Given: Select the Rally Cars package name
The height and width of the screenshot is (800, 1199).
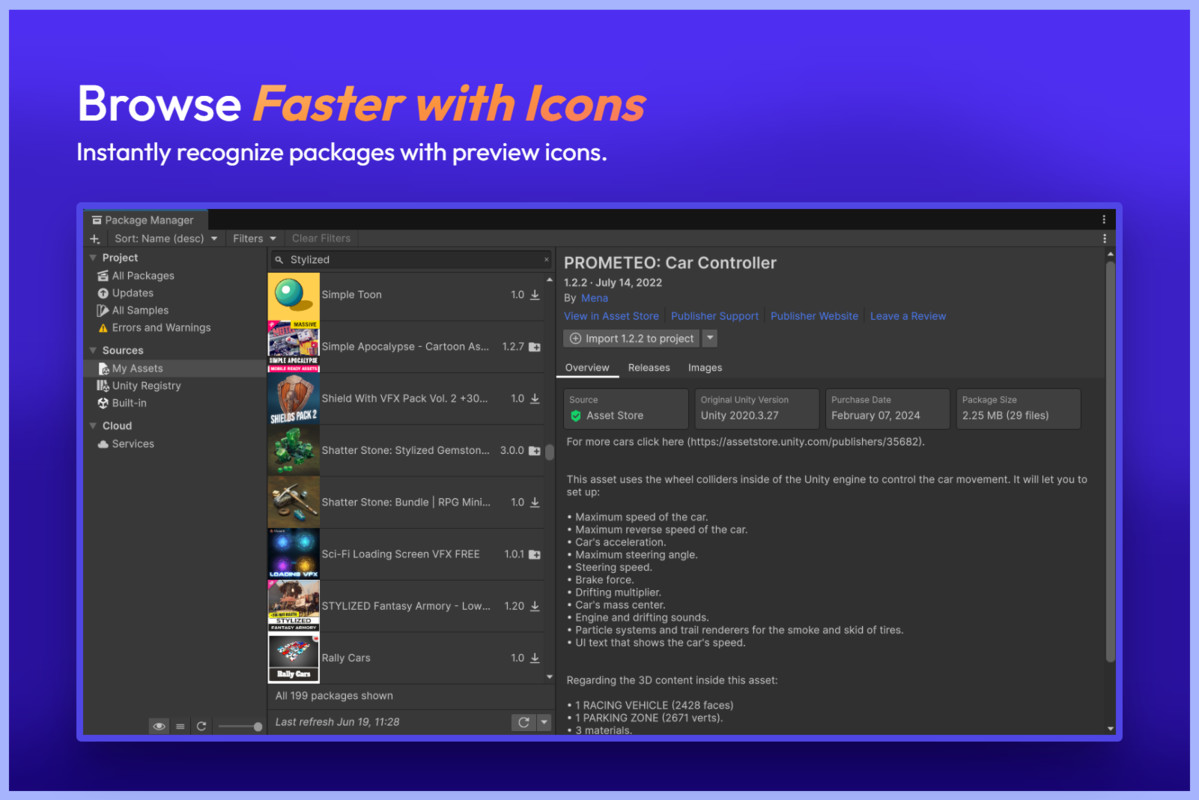Looking at the screenshot, I should point(346,658).
